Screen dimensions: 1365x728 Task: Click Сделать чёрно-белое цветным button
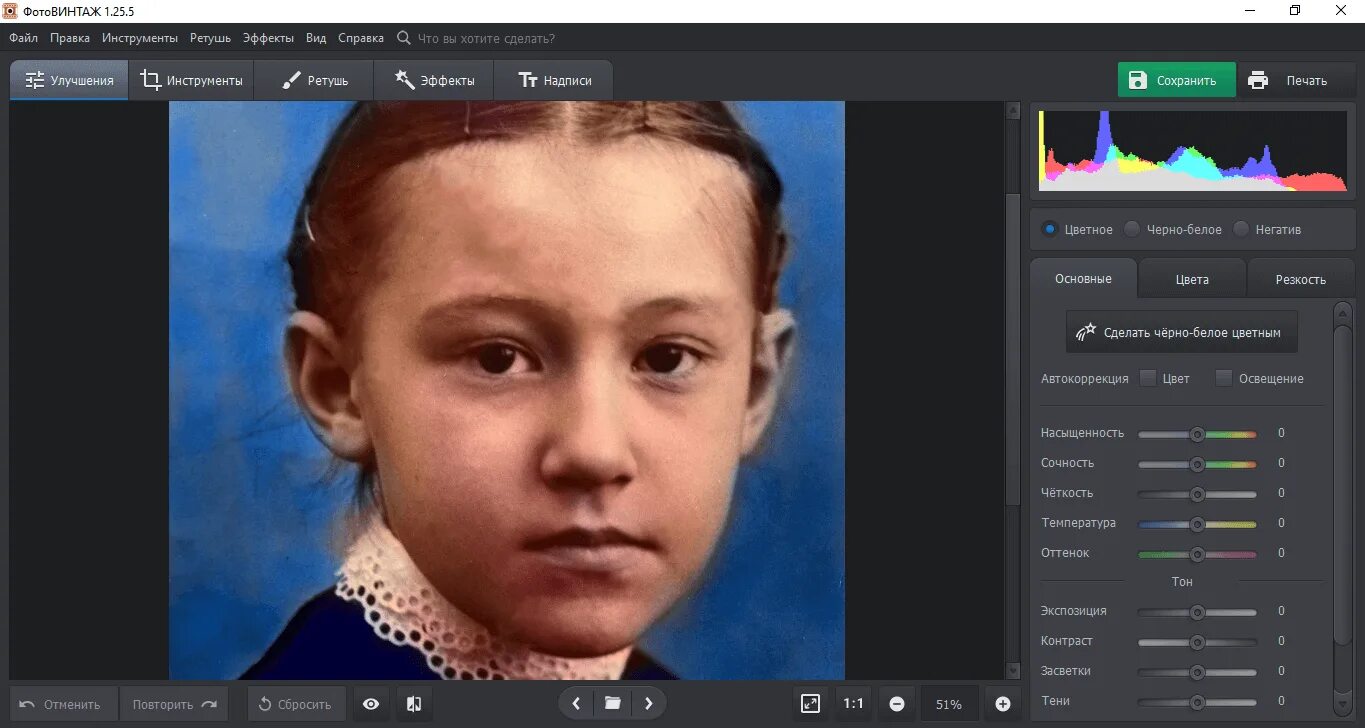[1181, 332]
